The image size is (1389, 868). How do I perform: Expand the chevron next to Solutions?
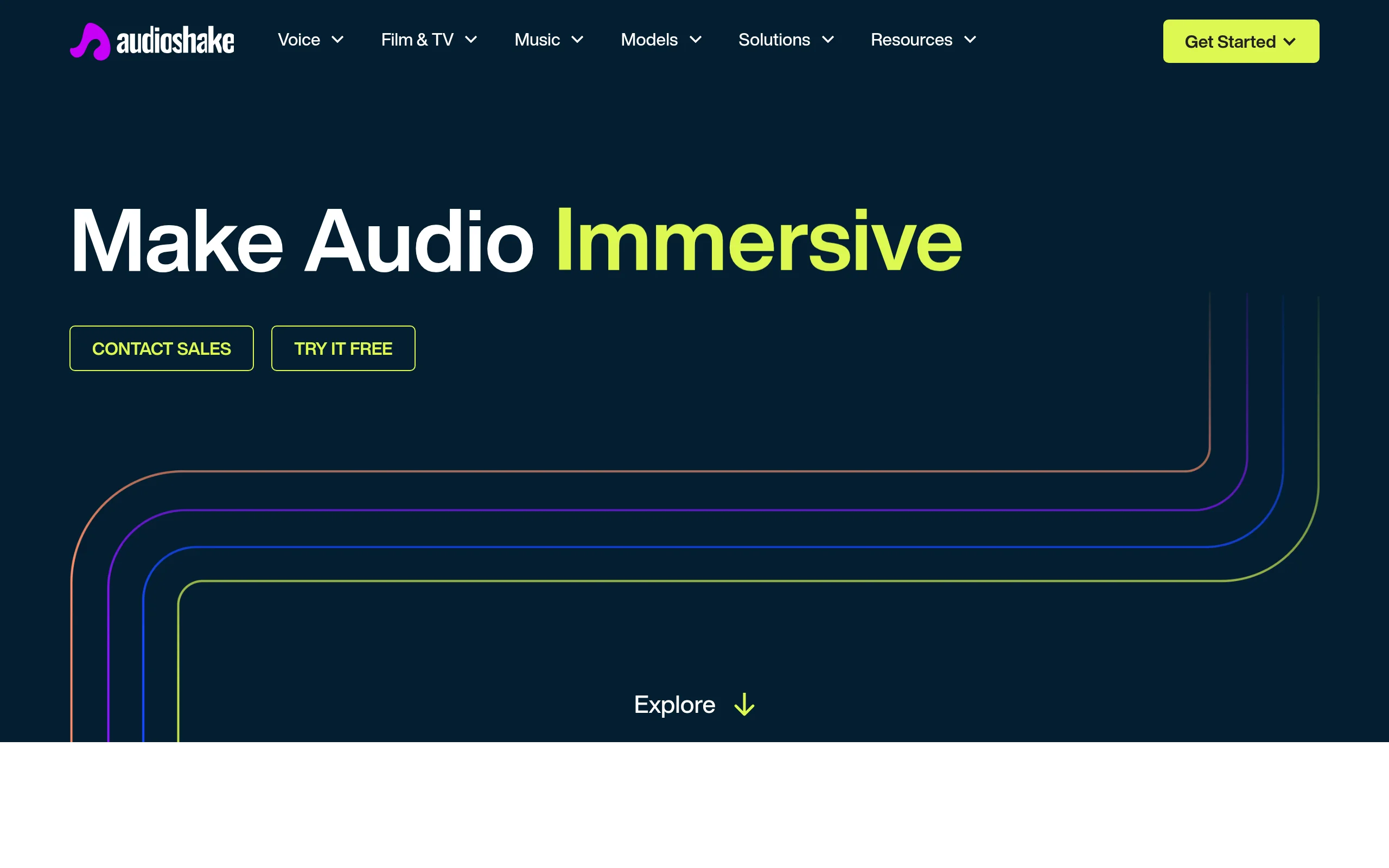(827, 40)
